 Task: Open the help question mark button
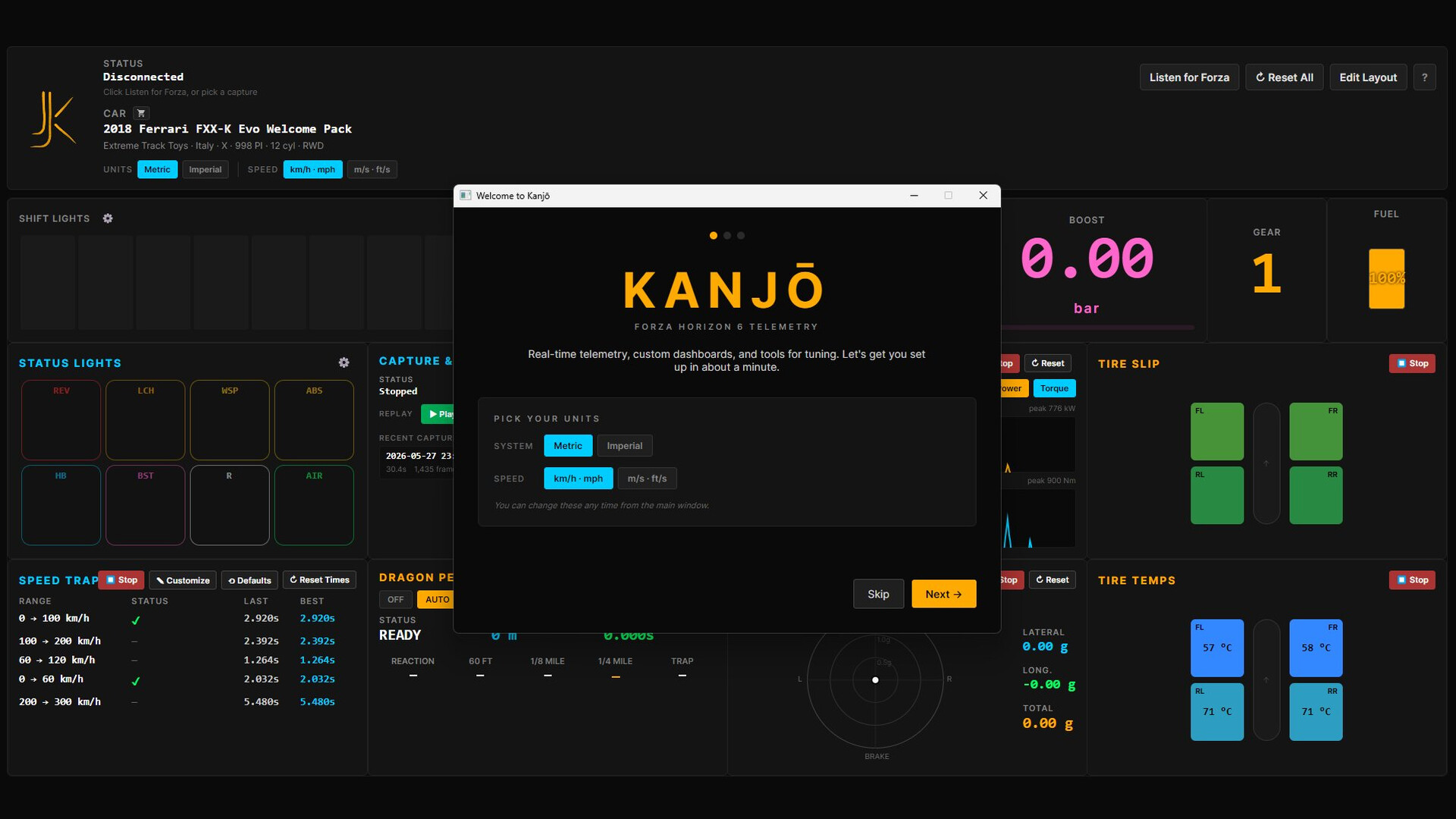(x=1424, y=77)
